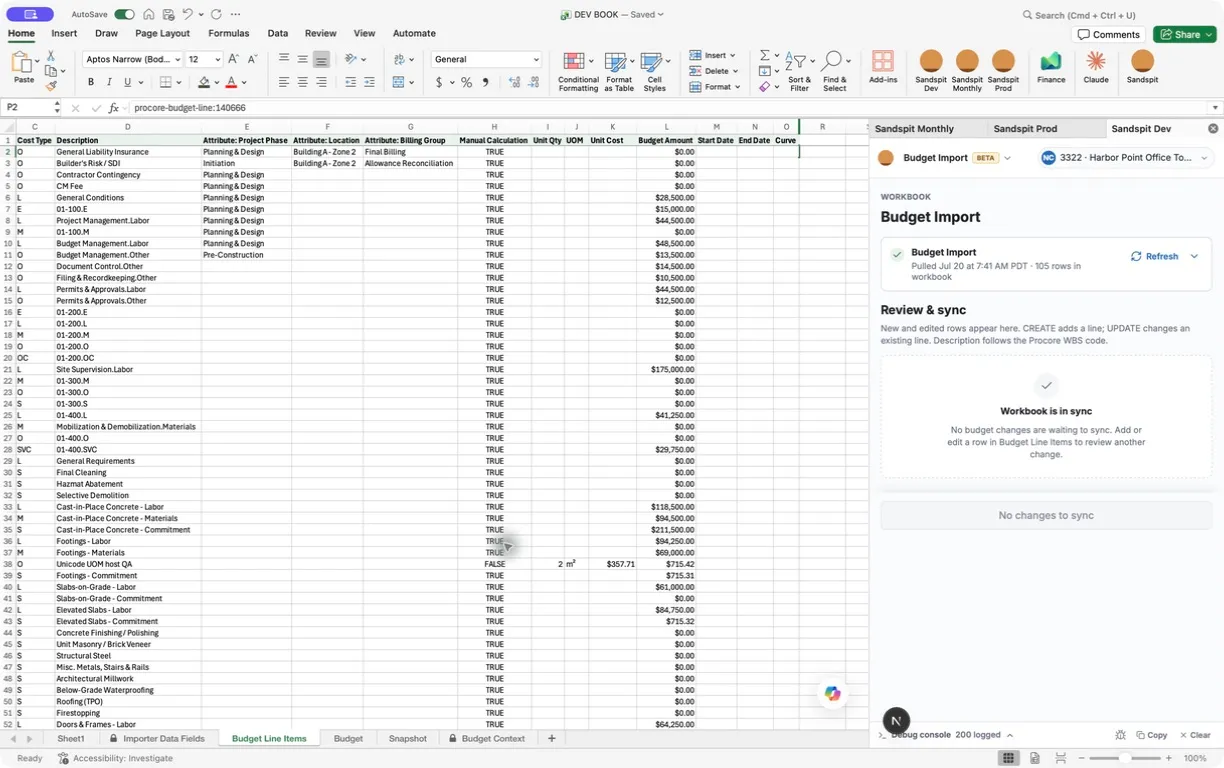Click the No changes to sync button
The height and width of the screenshot is (768, 1224).
tap(1046, 515)
